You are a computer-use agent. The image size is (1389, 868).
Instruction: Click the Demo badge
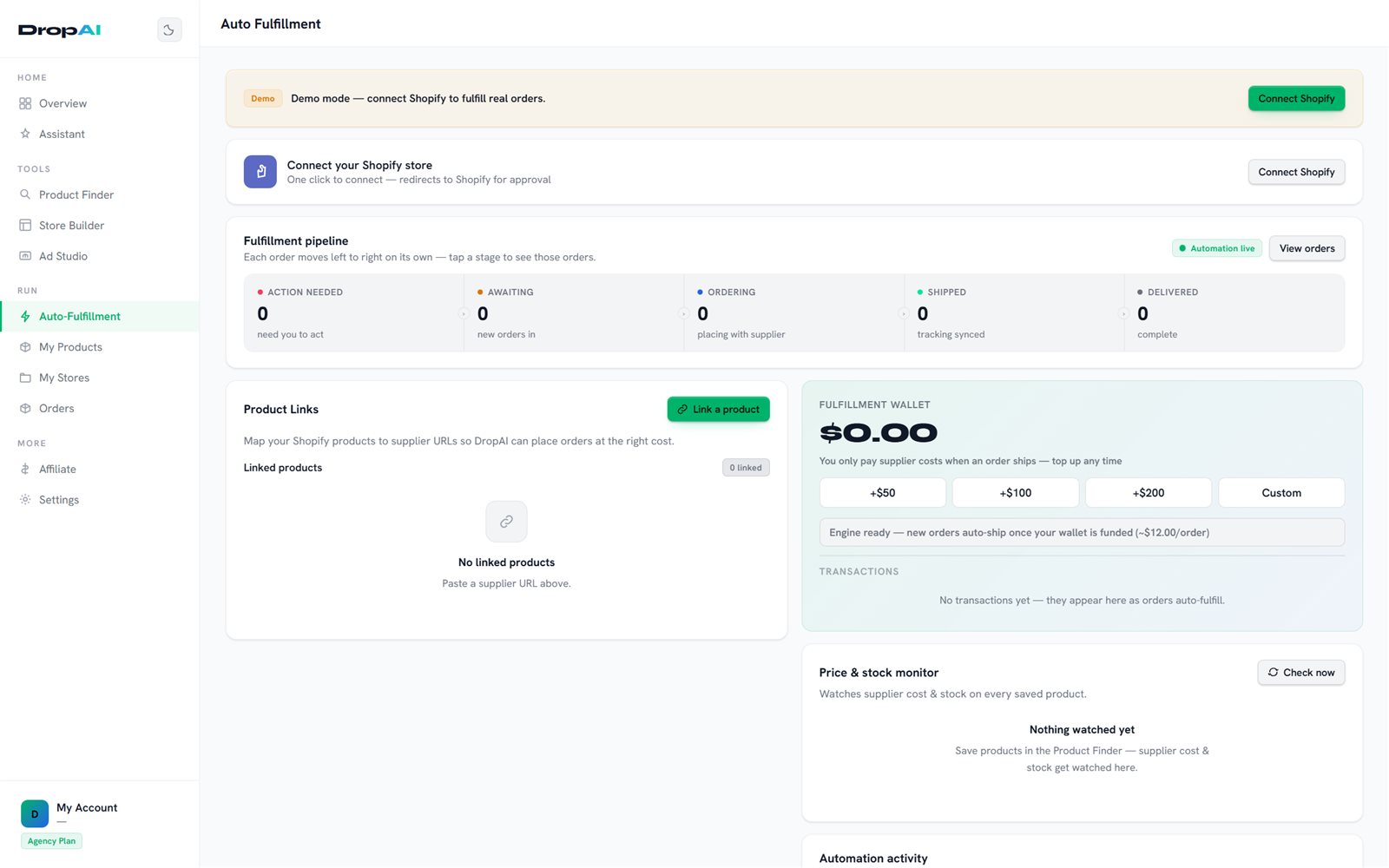pyautogui.click(x=263, y=98)
